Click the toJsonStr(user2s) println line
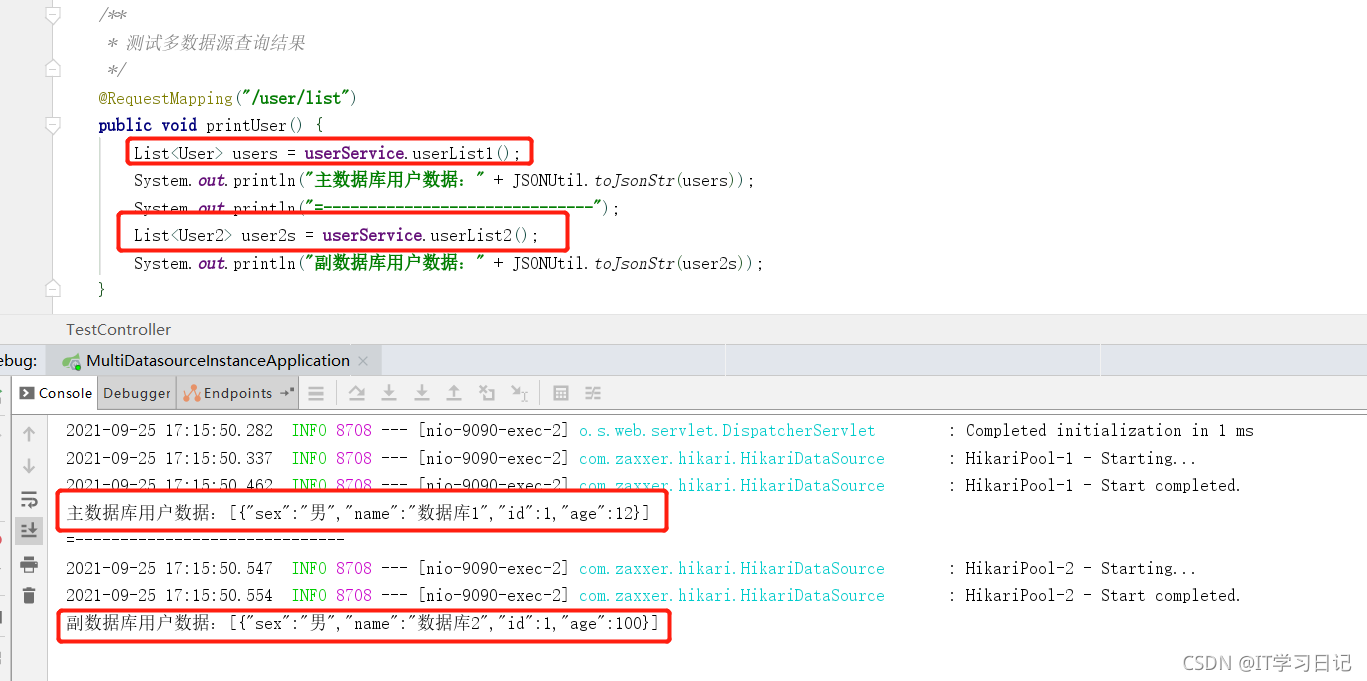This screenshot has height=681, width=1367. [x=448, y=264]
